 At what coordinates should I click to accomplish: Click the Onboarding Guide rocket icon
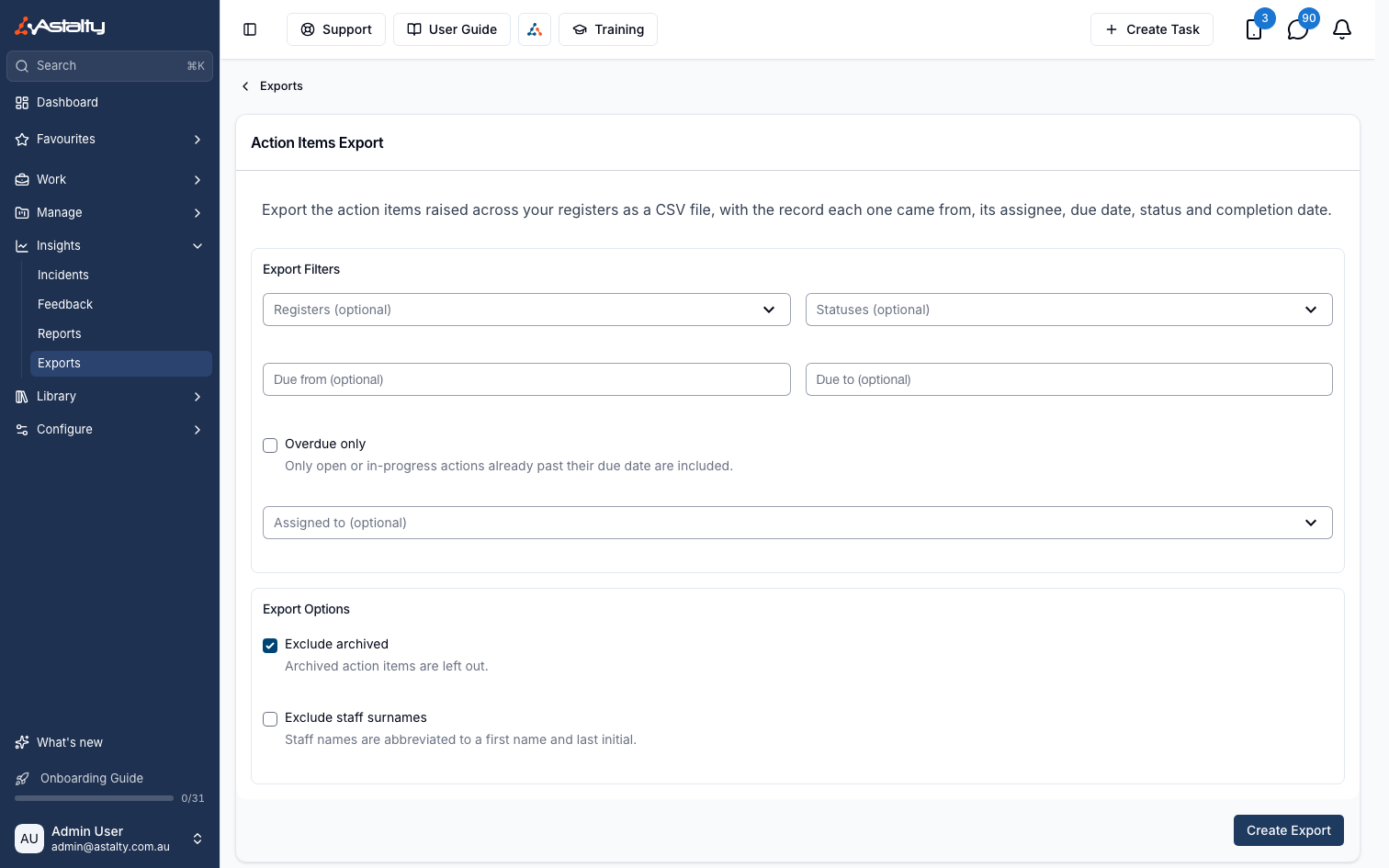coord(22,779)
